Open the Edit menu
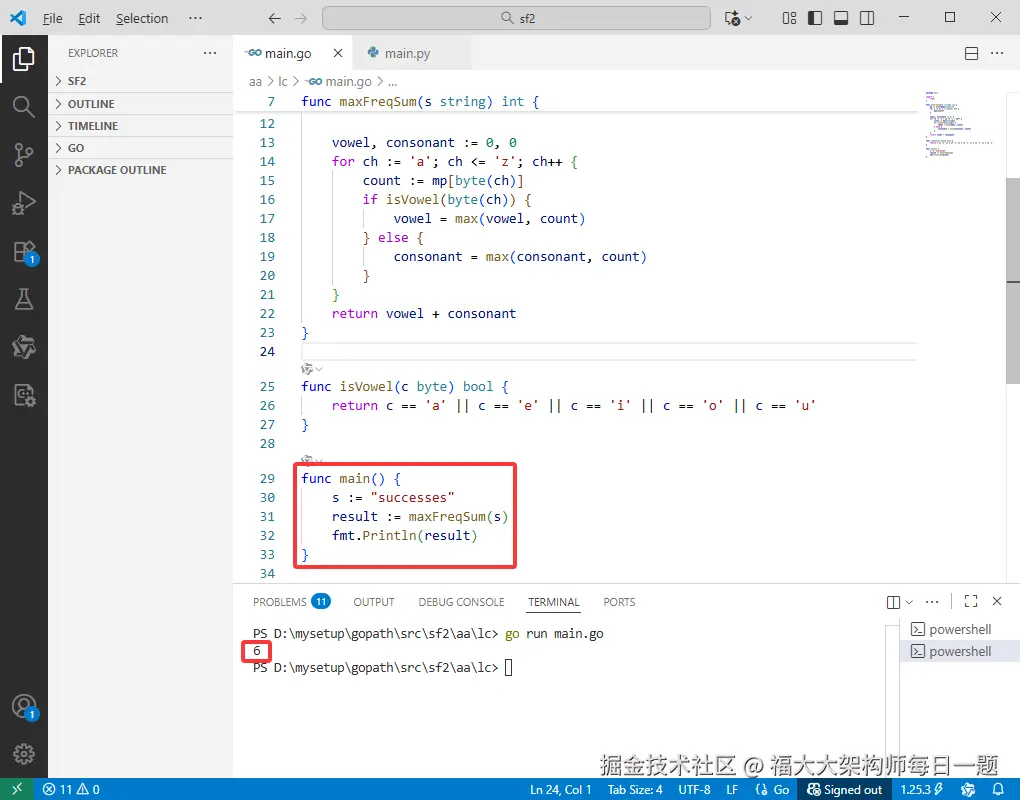Image resolution: width=1020 pixels, height=800 pixels. coord(88,18)
